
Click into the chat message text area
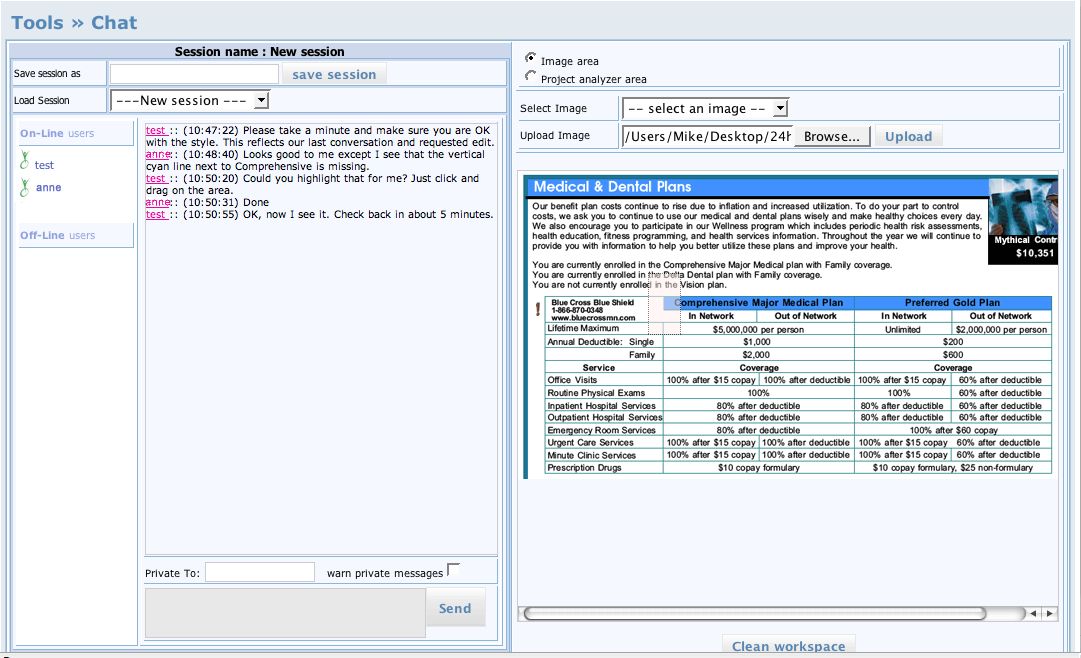click(285, 612)
